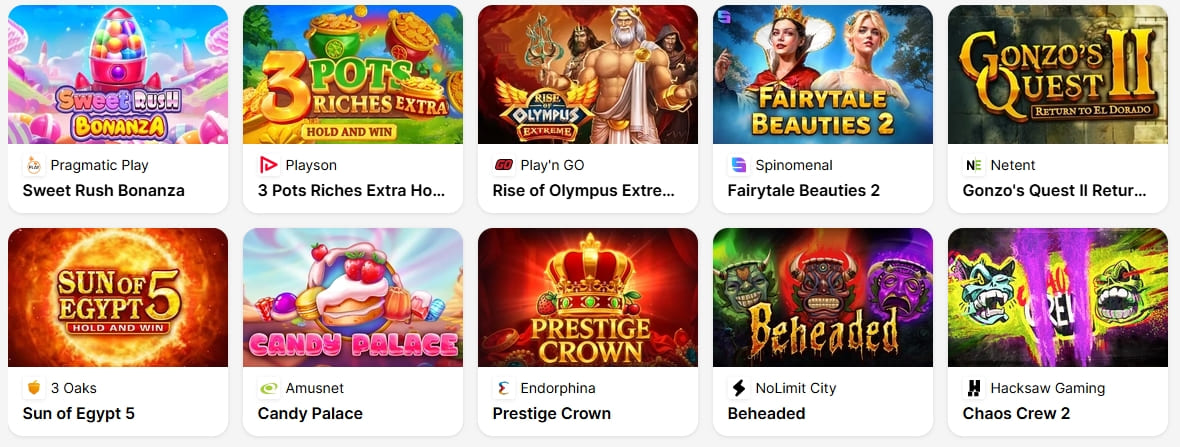Click the NoLimit City lightning icon
Image resolution: width=1180 pixels, height=447 pixels.
coord(738,388)
